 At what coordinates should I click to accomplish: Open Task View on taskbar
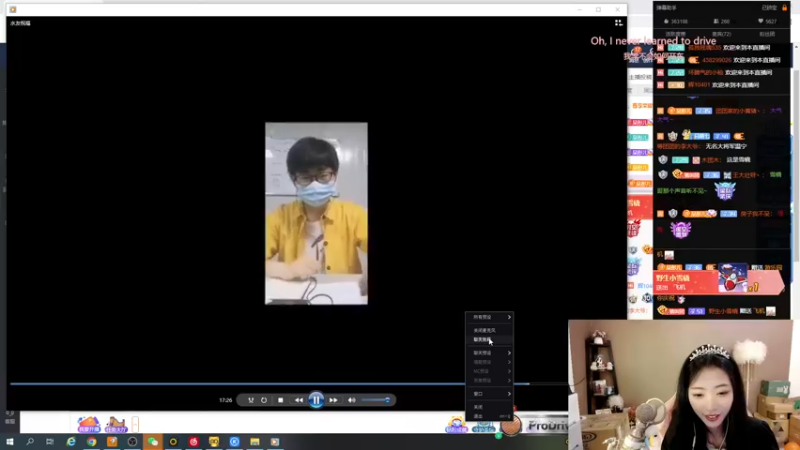(x=49, y=442)
